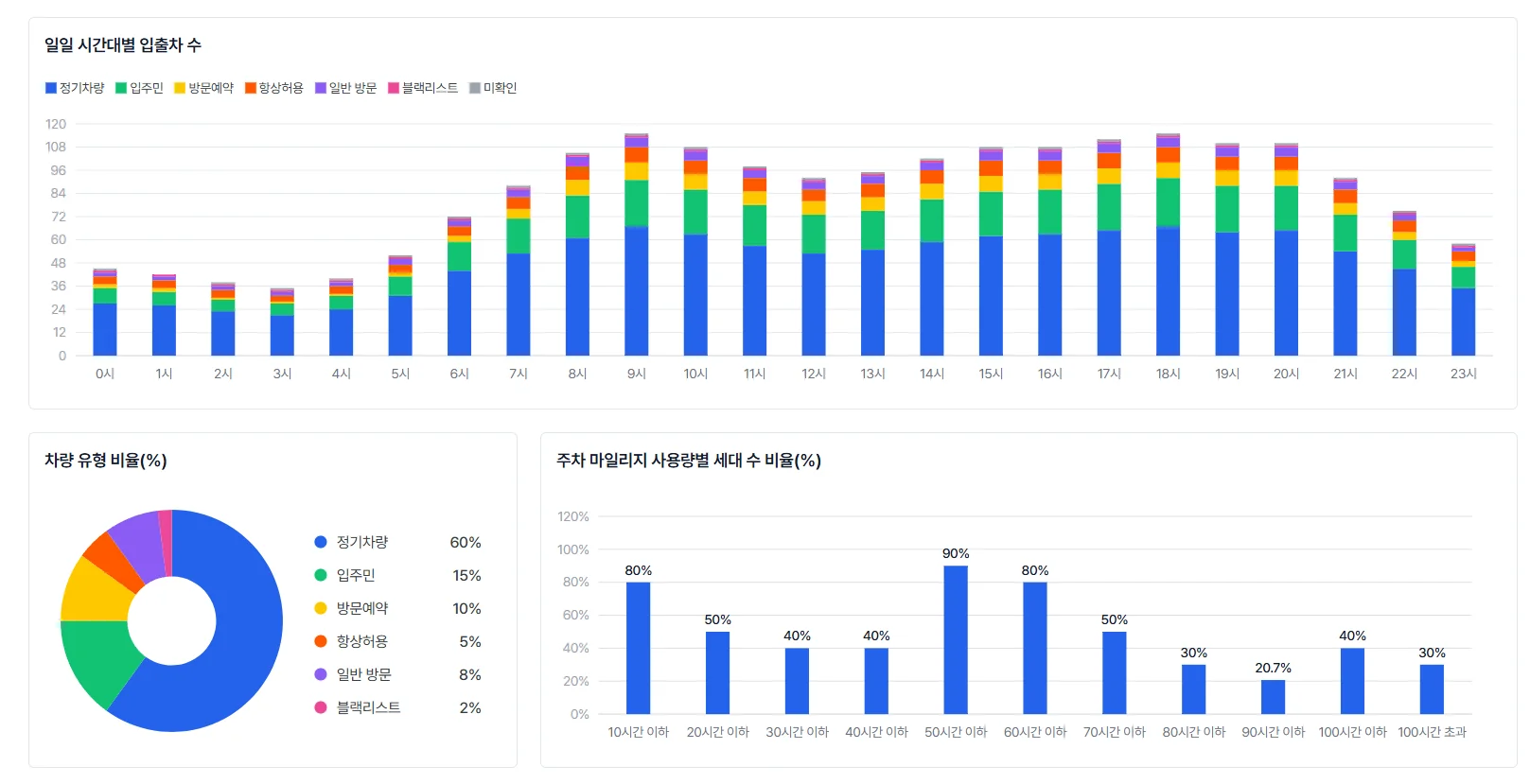Click the 120% y-axis label
Image resolution: width=1530 pixels, height=784 pixels.
tap(573, 516)
